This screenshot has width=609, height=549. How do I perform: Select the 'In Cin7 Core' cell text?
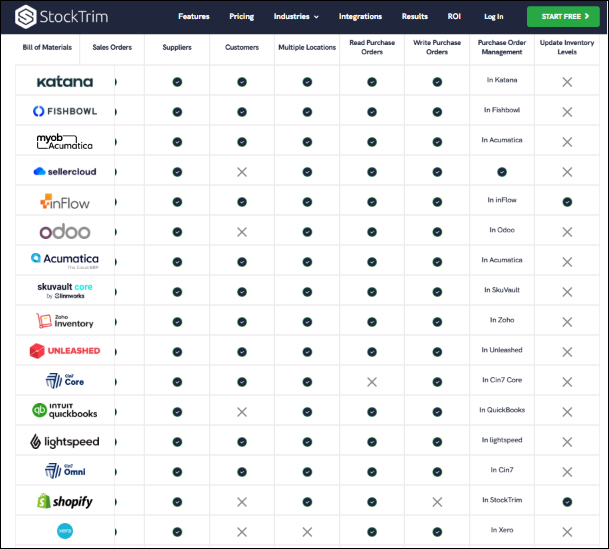502,380
